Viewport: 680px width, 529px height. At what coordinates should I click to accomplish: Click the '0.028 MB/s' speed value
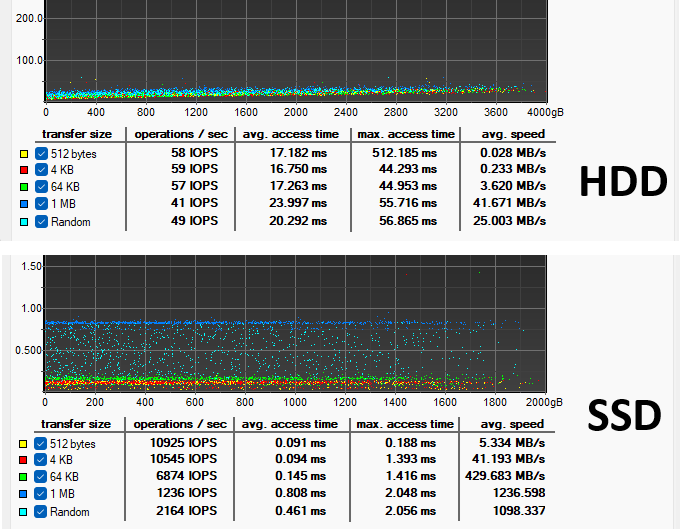coord(513,153)
